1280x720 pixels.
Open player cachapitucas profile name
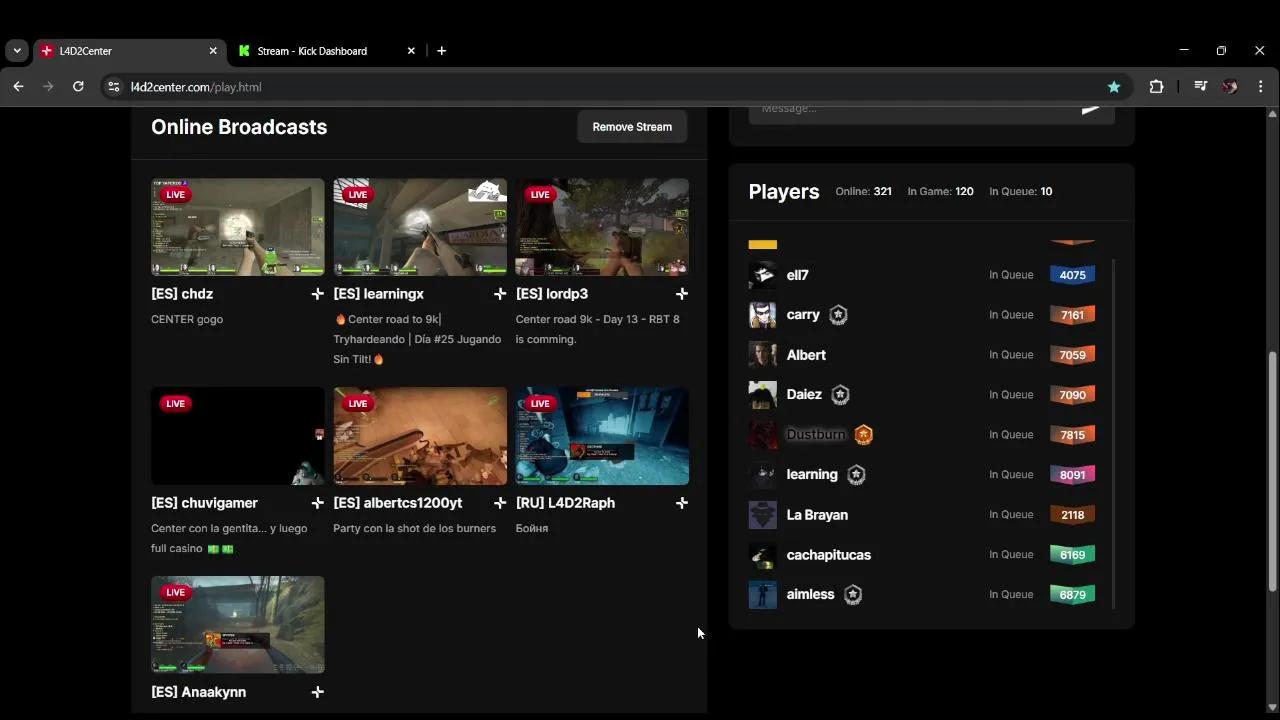[x=828, y=555]
